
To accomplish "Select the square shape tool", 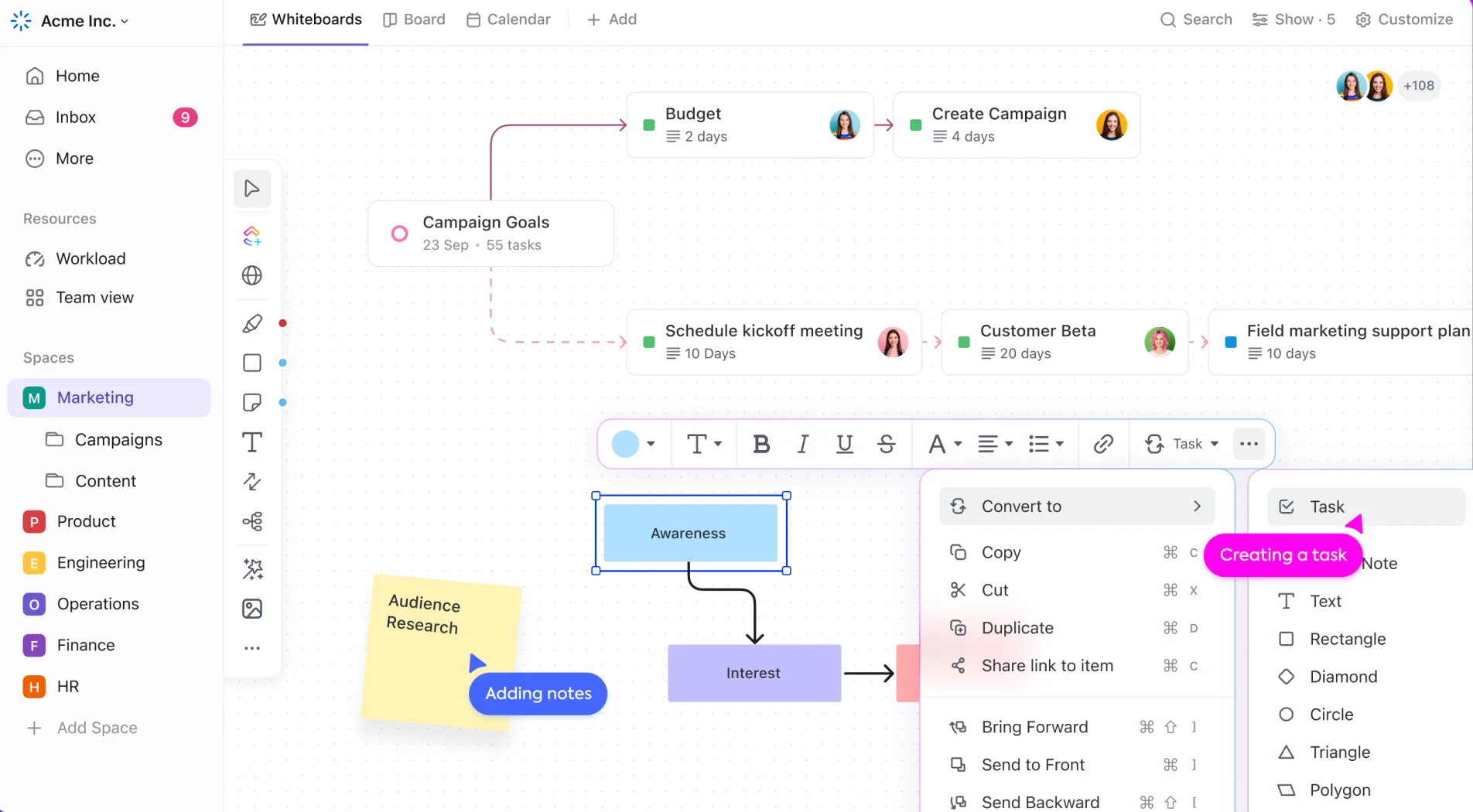I will [x=252, y=363].
